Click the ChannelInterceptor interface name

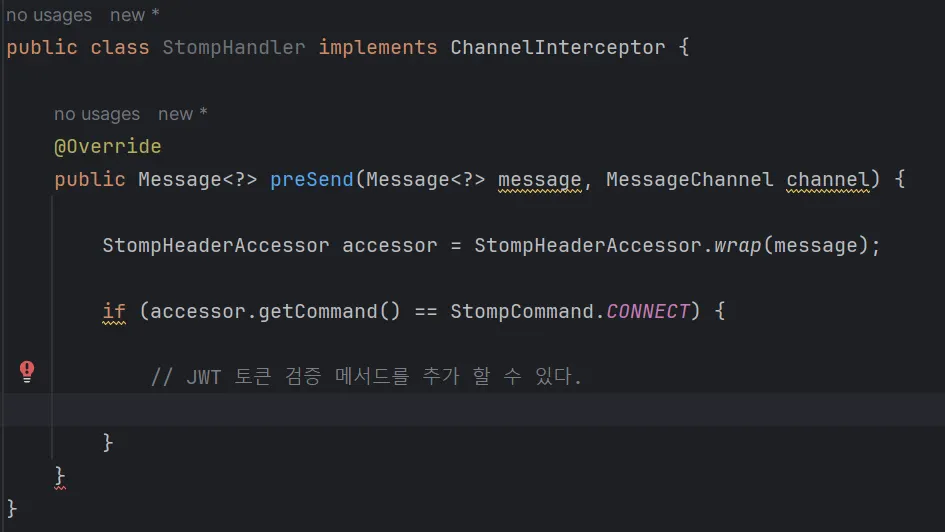pyautogui.click(x=558, y=47)
